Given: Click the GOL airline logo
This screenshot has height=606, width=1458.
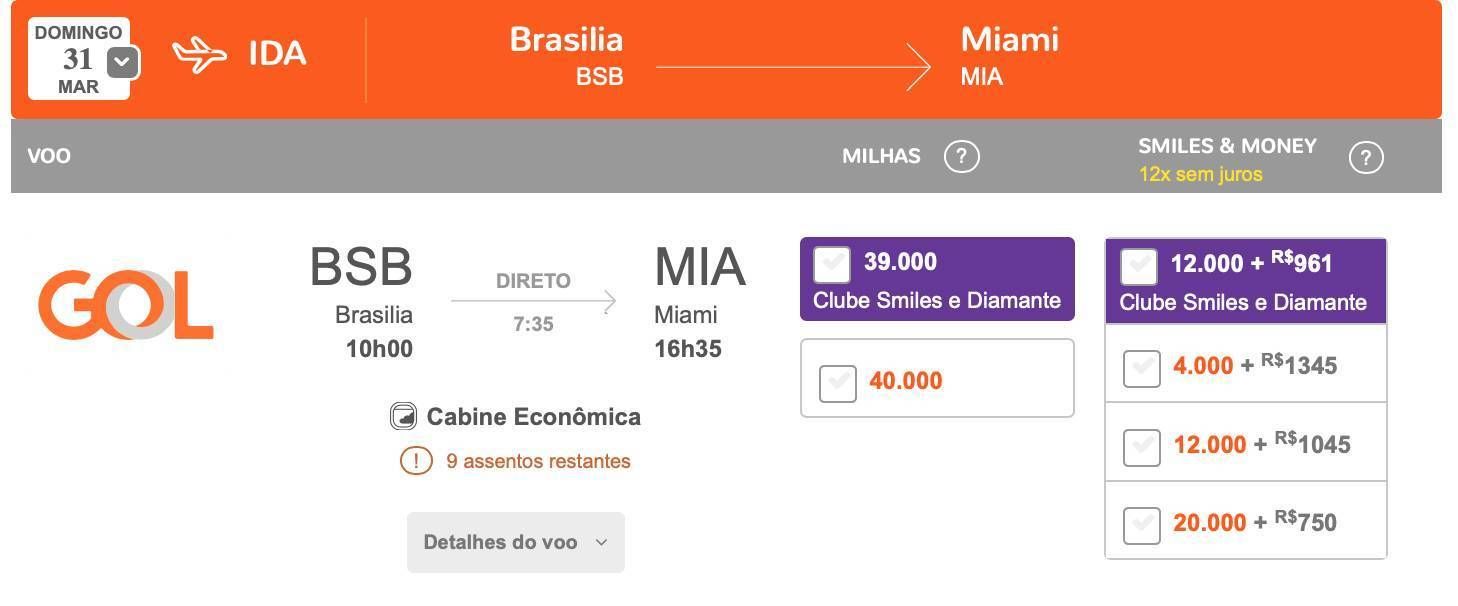Looking at the screenshot, I should pos(126,305).
